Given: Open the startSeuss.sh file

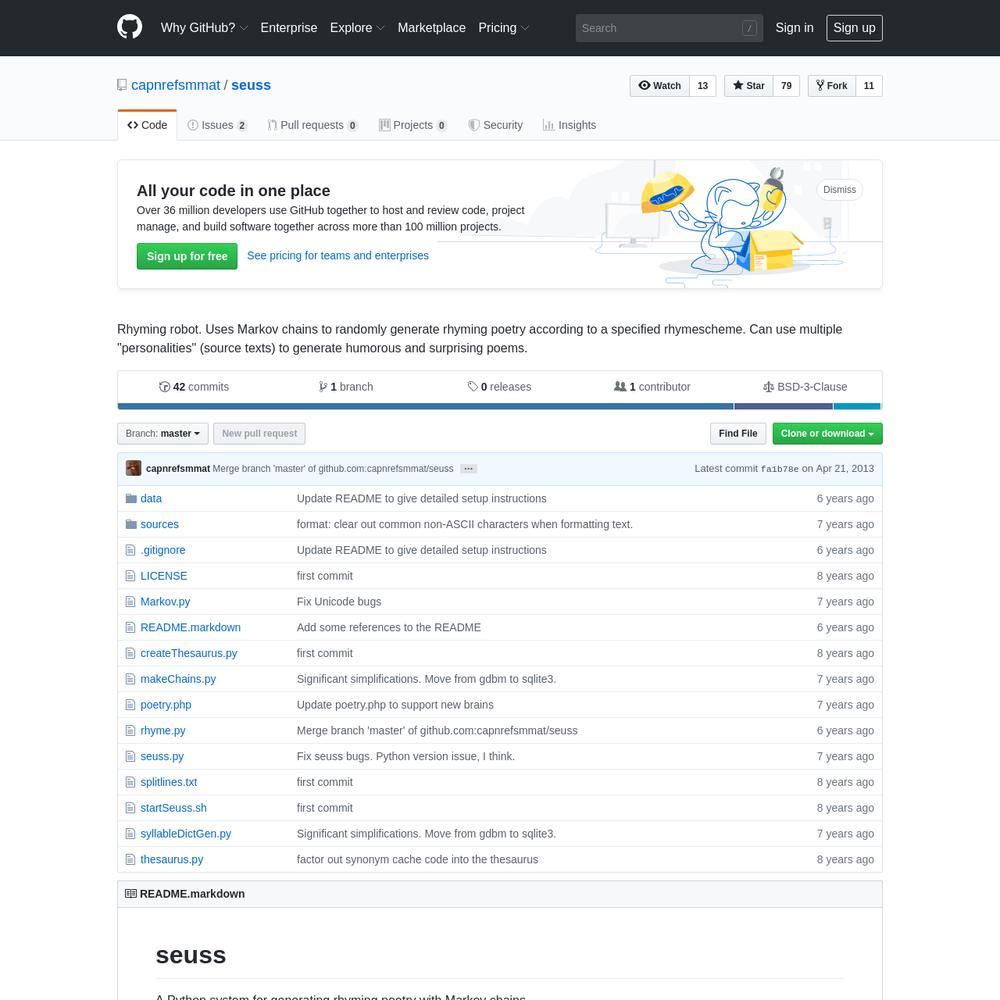Looking at the screenshot, I should (173, 808).
